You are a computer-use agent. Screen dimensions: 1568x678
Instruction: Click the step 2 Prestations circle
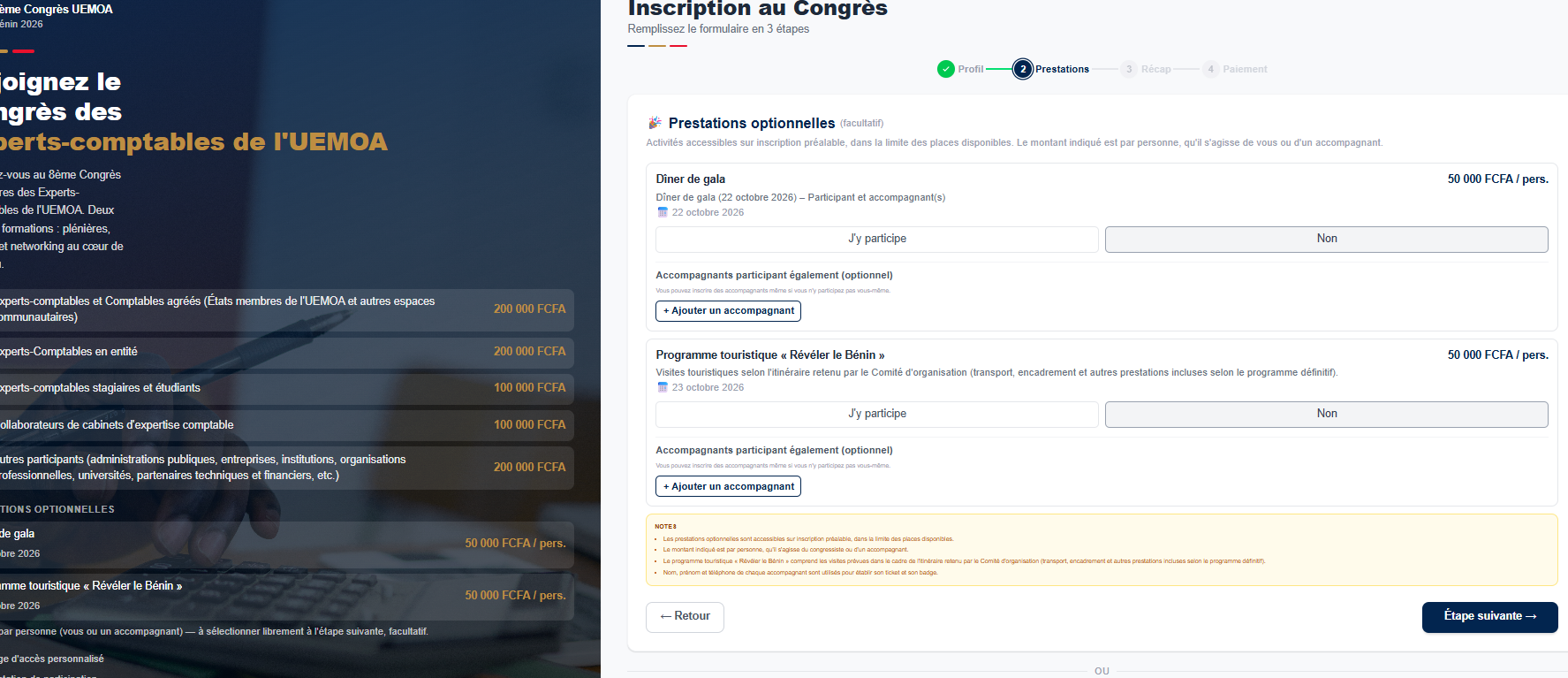point(1023,69)
